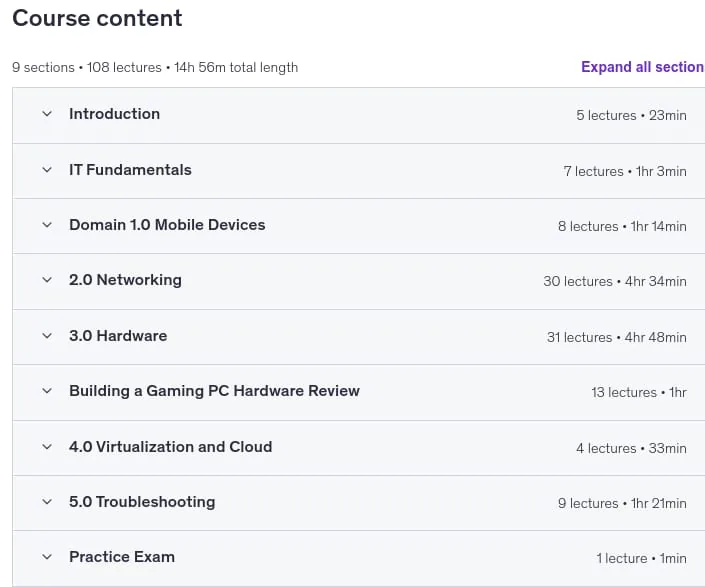Image resolution: width=705 pixels, height=587 pixels.
Task: Click chevron by 4.0 Virtualization and Cloud
Action: pyautogui.click(x=47, y=447)
